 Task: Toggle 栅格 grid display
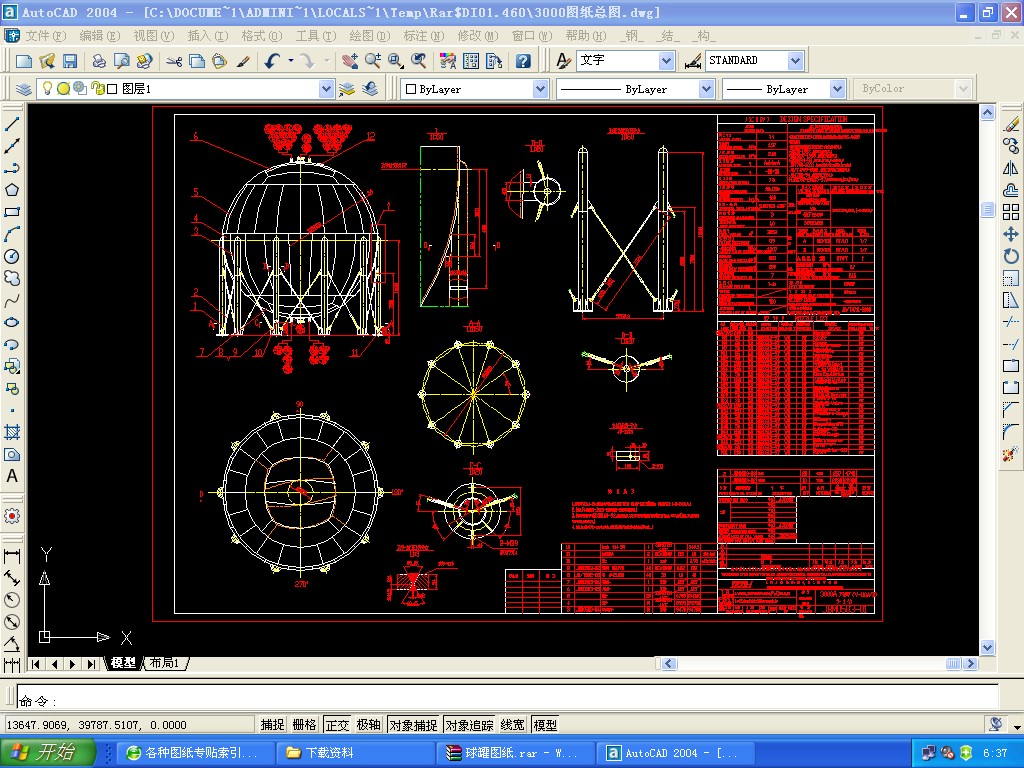tap(304, 725)
